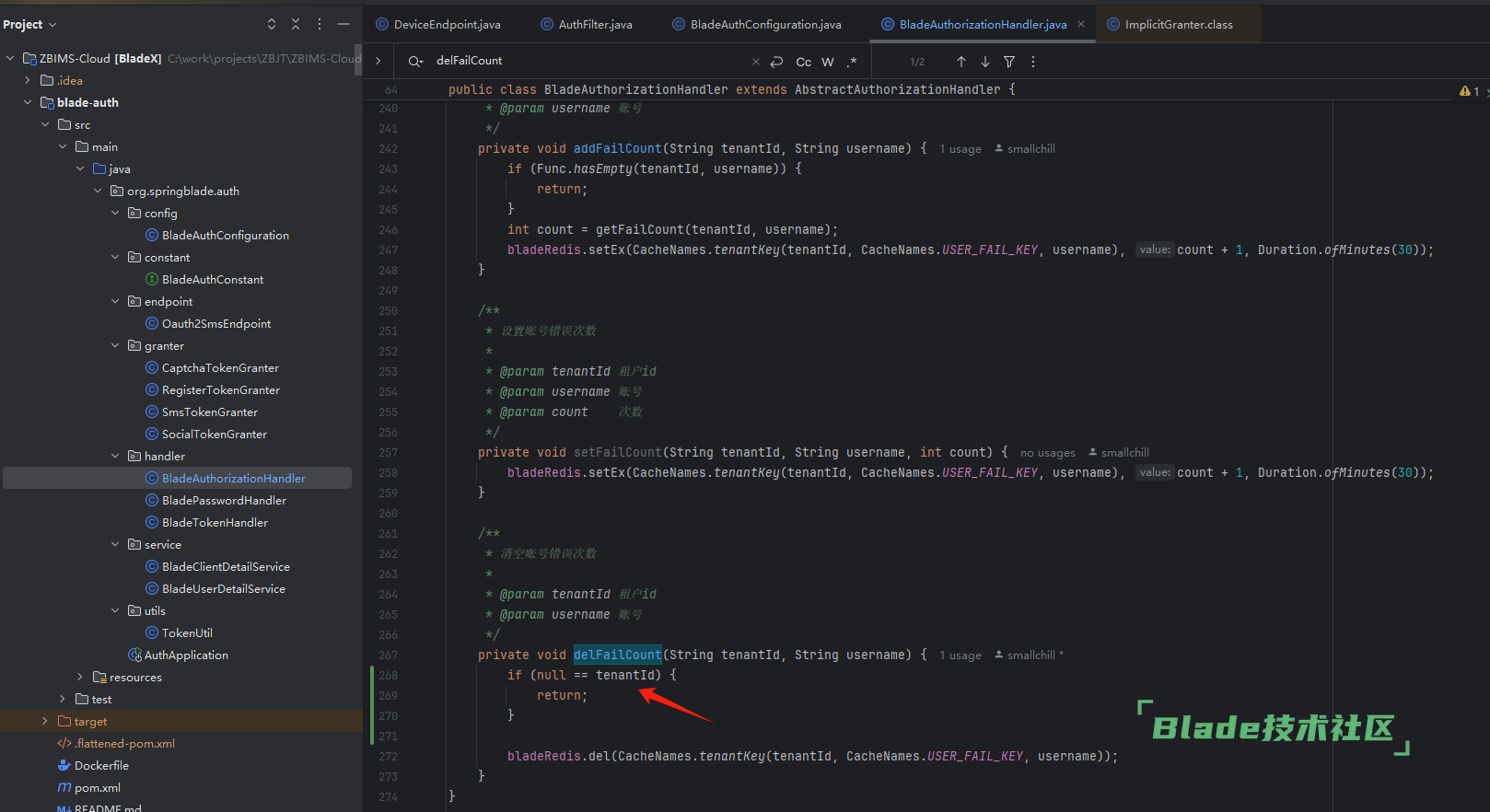Open Project panel options menu

click(x=320, y=24)
